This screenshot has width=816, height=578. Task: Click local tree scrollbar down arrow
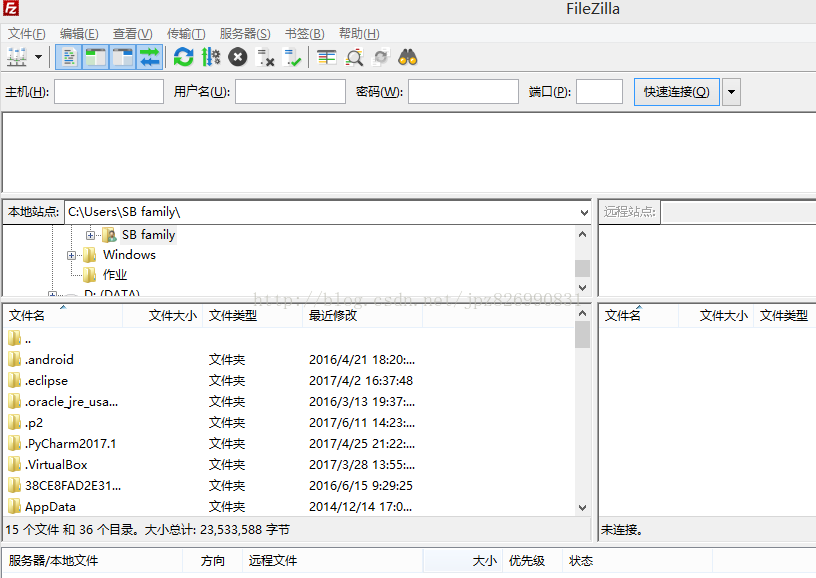[x=582, y=288]
